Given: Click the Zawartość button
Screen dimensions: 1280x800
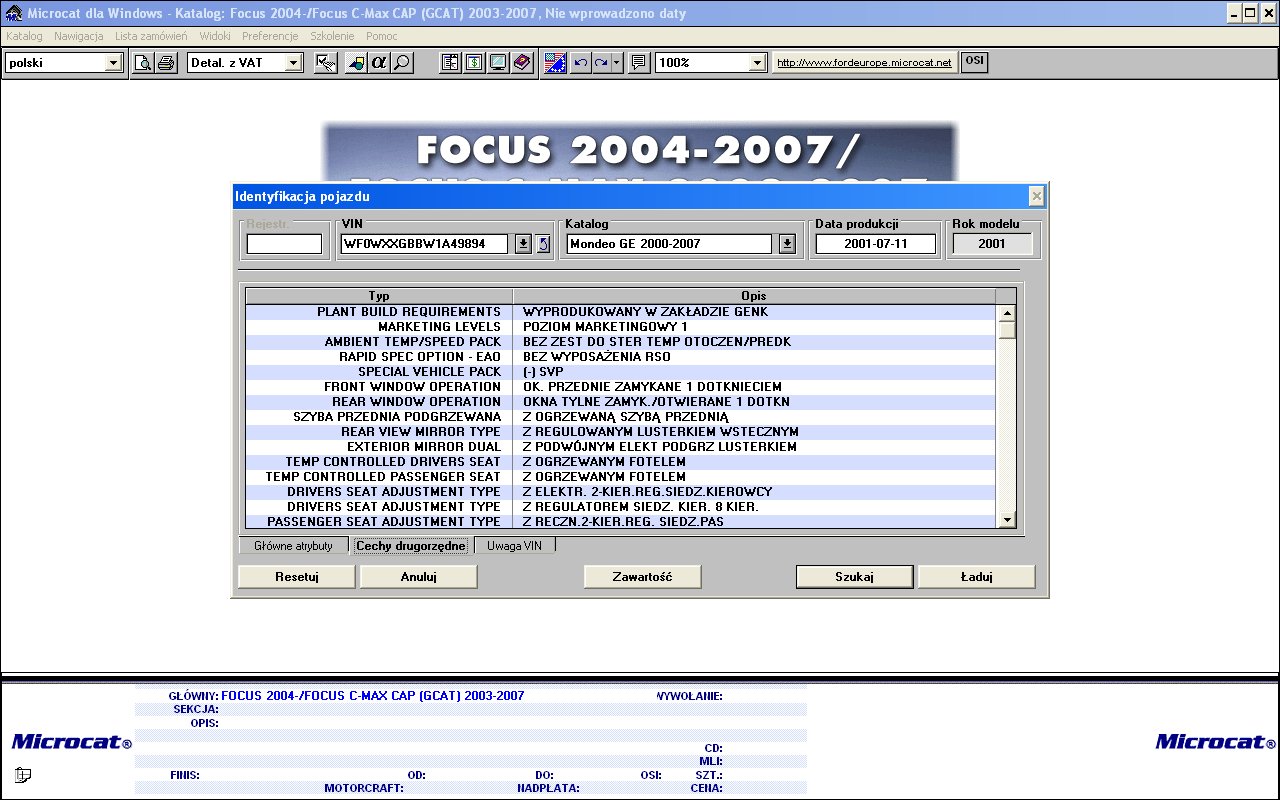Looking at the screenshot, I should (x=642, y=577).
